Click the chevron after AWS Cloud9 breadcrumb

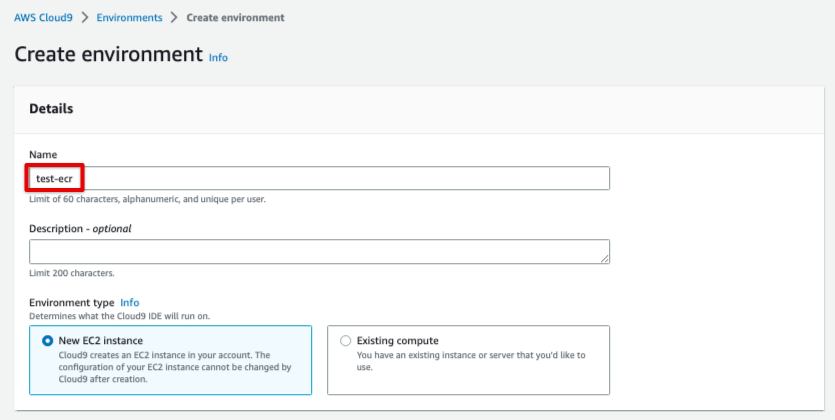[x=85, y=18]
